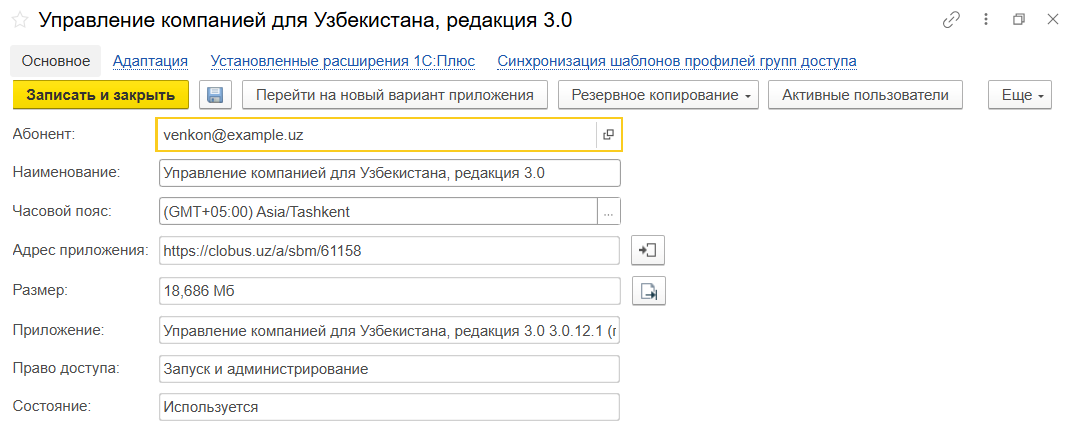Open subscriber record via Абонент field icon
The image size is (1069, 428).
coord(608,134)
